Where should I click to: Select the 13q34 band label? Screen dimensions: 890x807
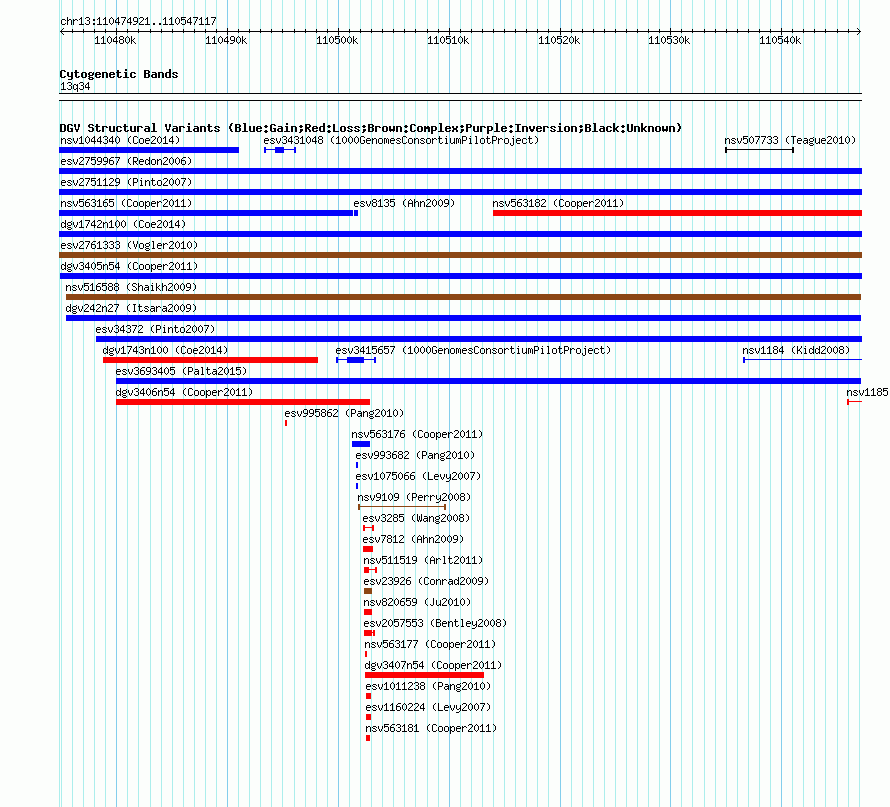click(x=75, y=86)
